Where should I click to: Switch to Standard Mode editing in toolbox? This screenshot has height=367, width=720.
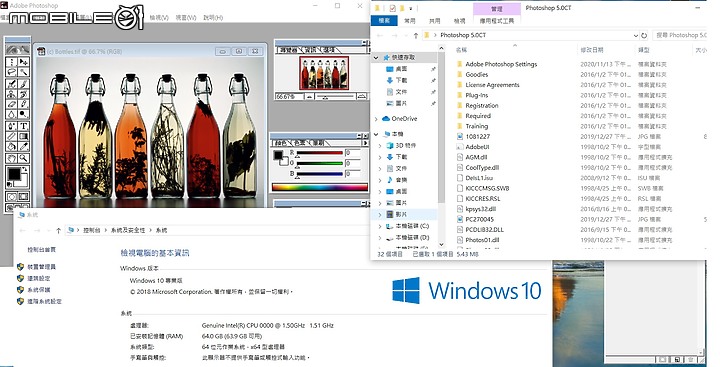coord(12,197)
